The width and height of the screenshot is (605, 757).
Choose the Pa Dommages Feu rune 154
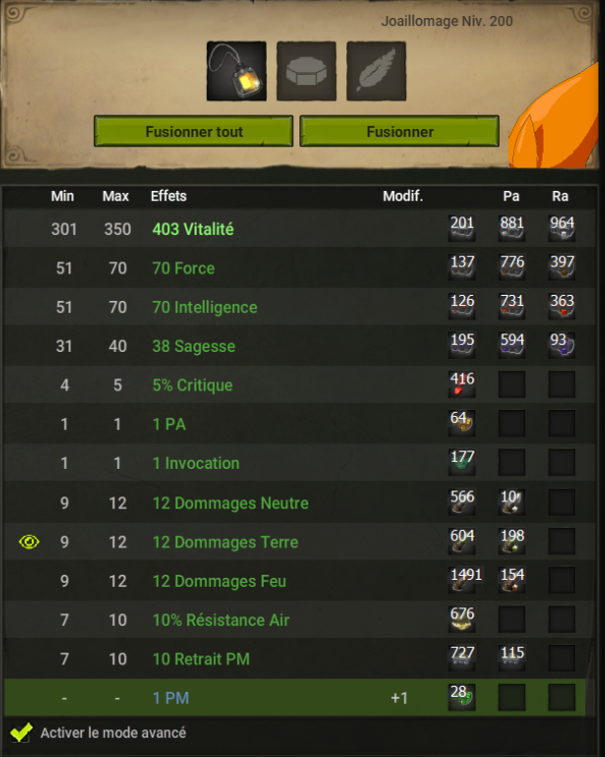(x=512, y=580)
